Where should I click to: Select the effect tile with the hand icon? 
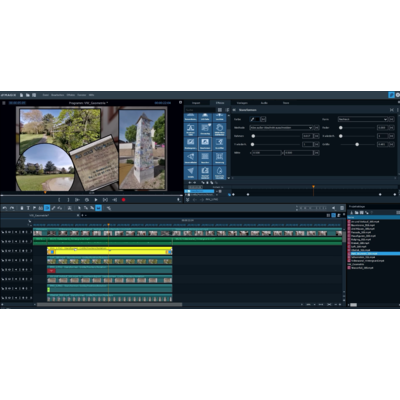[219, 129]
